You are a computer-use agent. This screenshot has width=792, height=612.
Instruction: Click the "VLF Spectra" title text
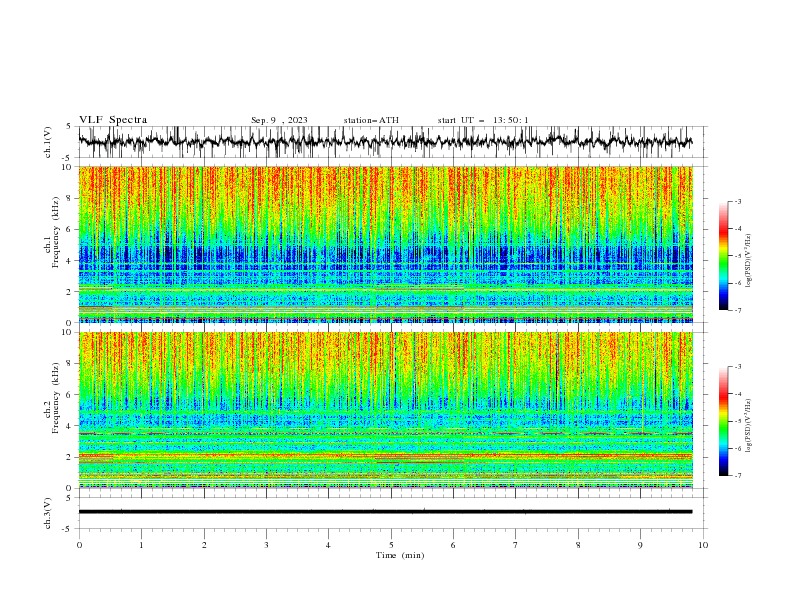tap(113, 120)
